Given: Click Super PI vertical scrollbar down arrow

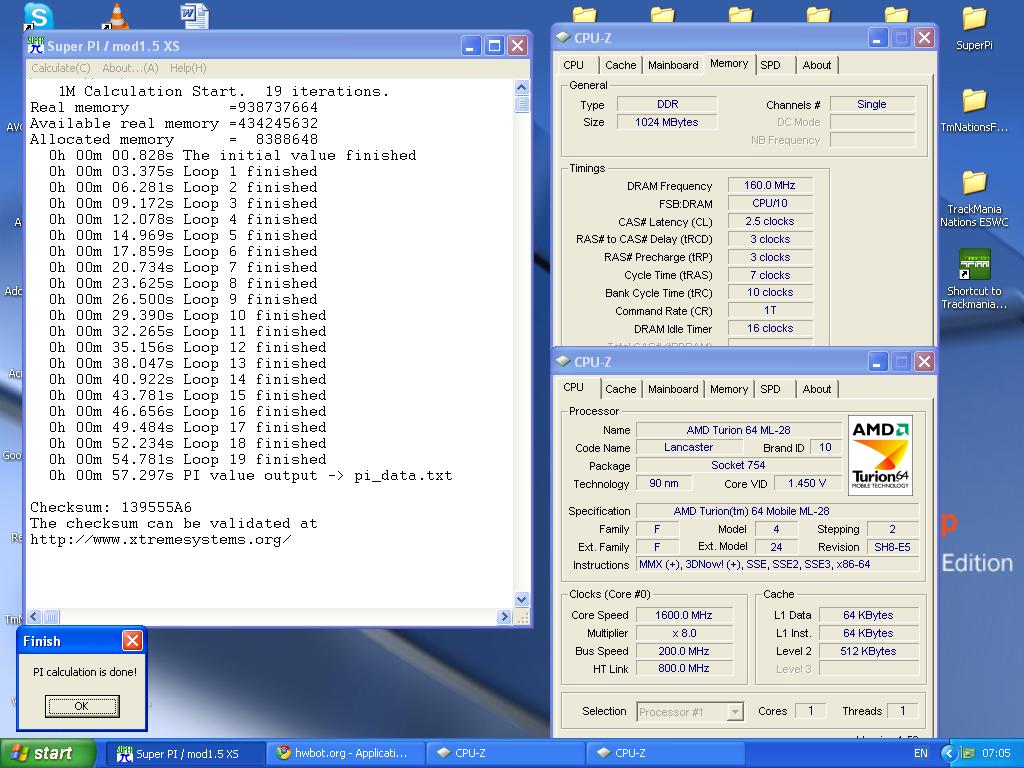Looking at the screenshot, I should pos(521,599).
